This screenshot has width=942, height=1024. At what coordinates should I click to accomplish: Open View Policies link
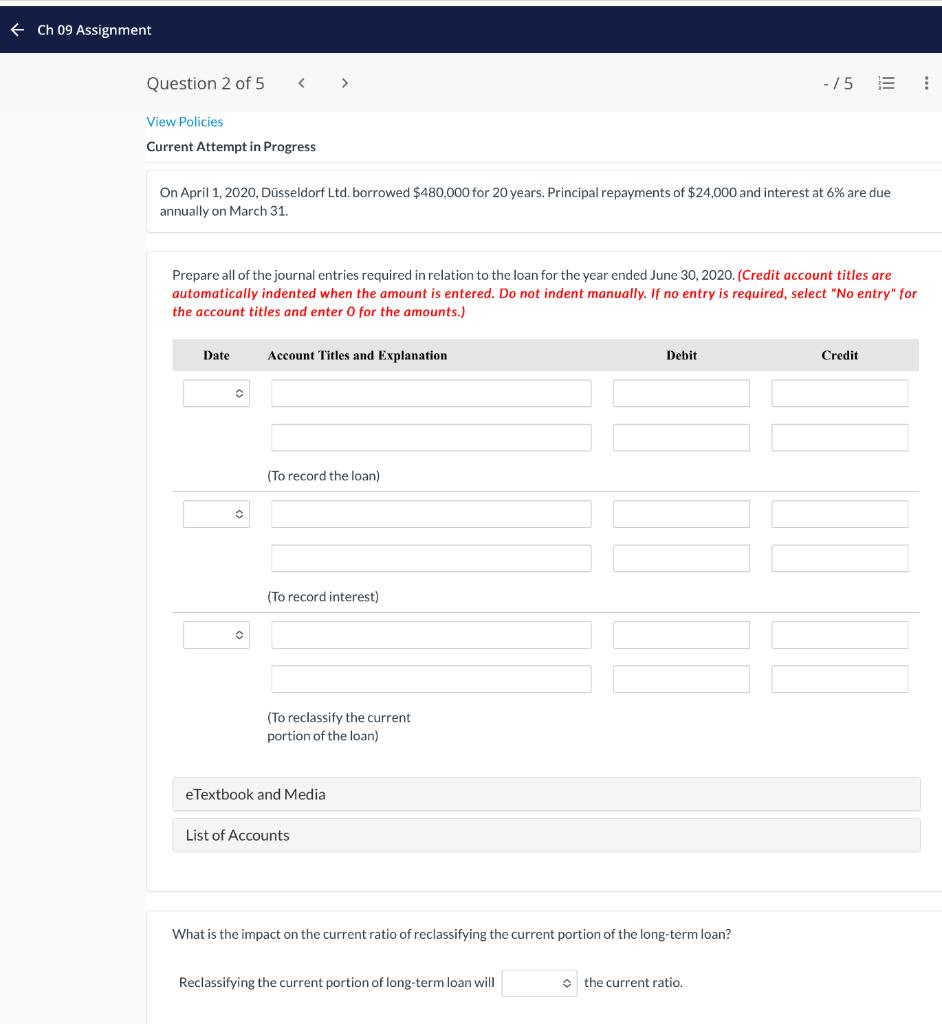point(185,121)
